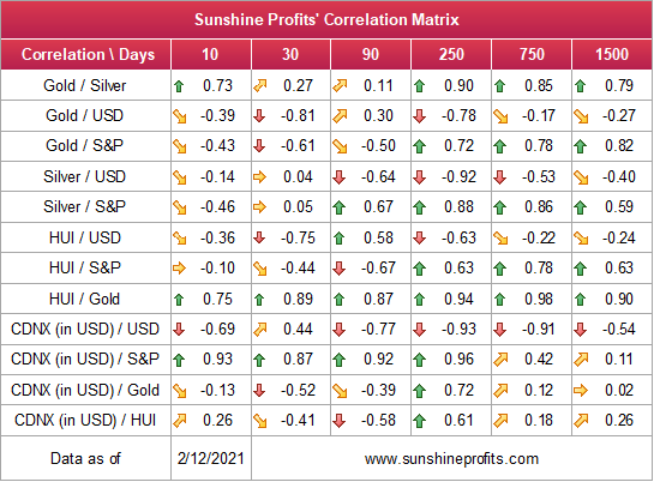This screenshot has height=482, width=653.
Task: Click the 0.98 value in HUI / Gold row
Action: click(x=538, y=299)
